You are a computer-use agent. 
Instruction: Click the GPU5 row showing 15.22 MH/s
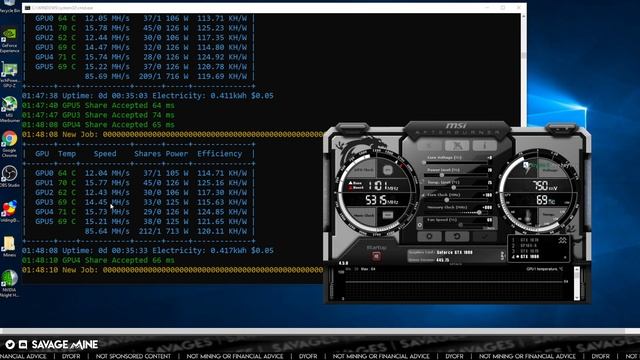pyautogui.click(x=141, y=67)
